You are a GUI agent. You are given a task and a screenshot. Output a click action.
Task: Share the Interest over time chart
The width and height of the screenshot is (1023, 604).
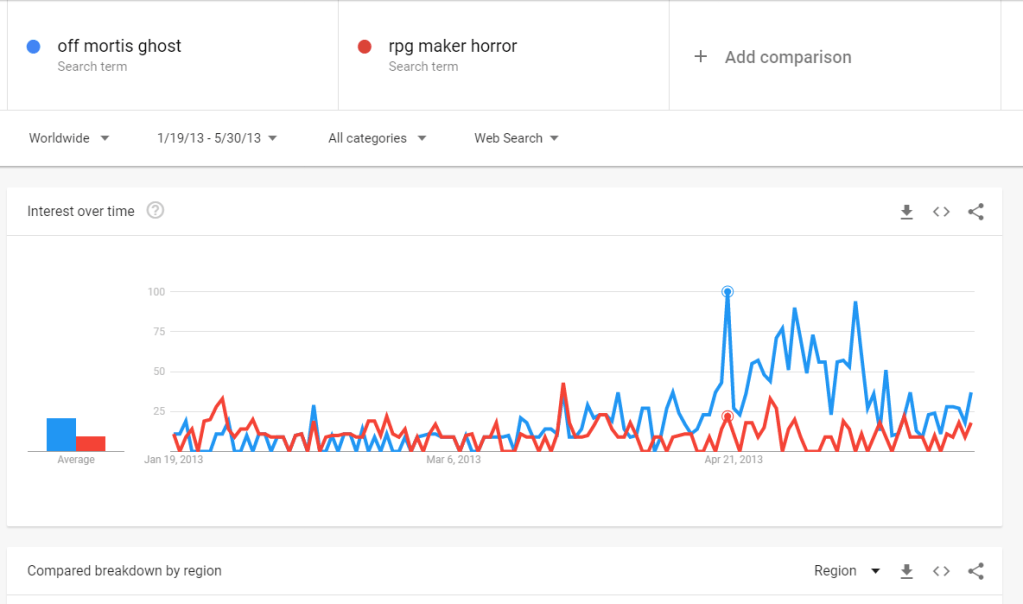click(x=976, y=211)
